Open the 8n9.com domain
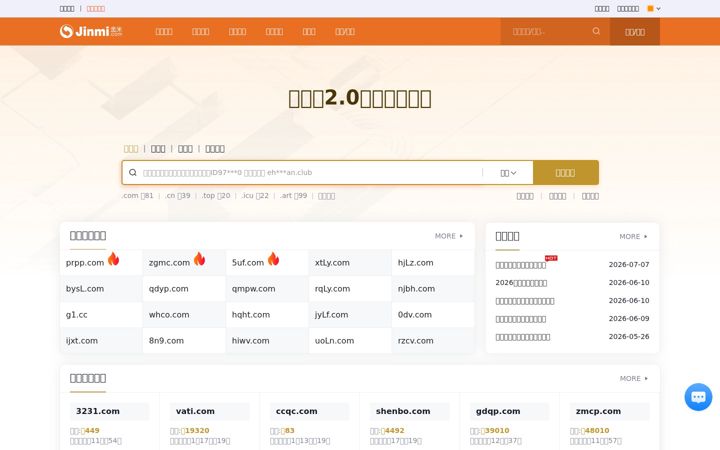This screenshot has width=720, height=450. click(x=166, y=341)
